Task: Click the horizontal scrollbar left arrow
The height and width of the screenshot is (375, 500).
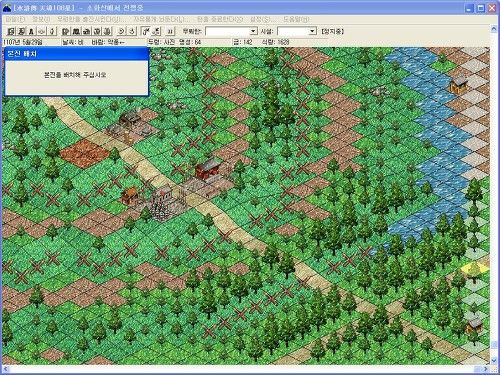Action: point(6,369)
